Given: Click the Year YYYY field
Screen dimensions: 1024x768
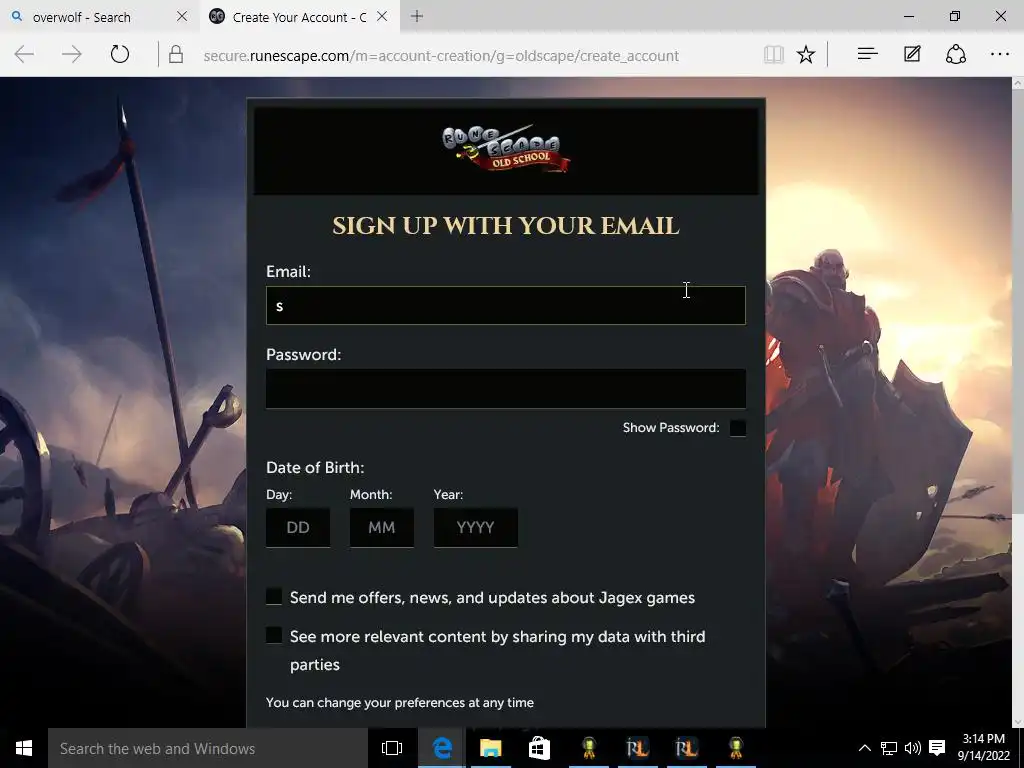Looking at the screenshot, I should pyautogui.click(x=475, y=527).
